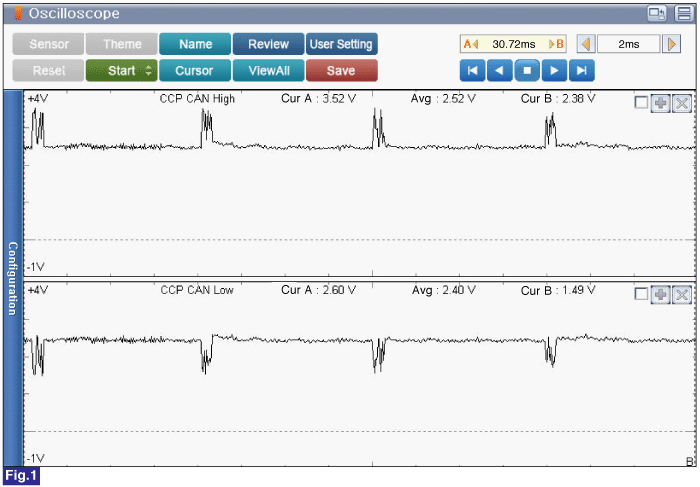Click the orange A cursor marker
The height and width of the screenshot is (487, 700).
[471, 44]
